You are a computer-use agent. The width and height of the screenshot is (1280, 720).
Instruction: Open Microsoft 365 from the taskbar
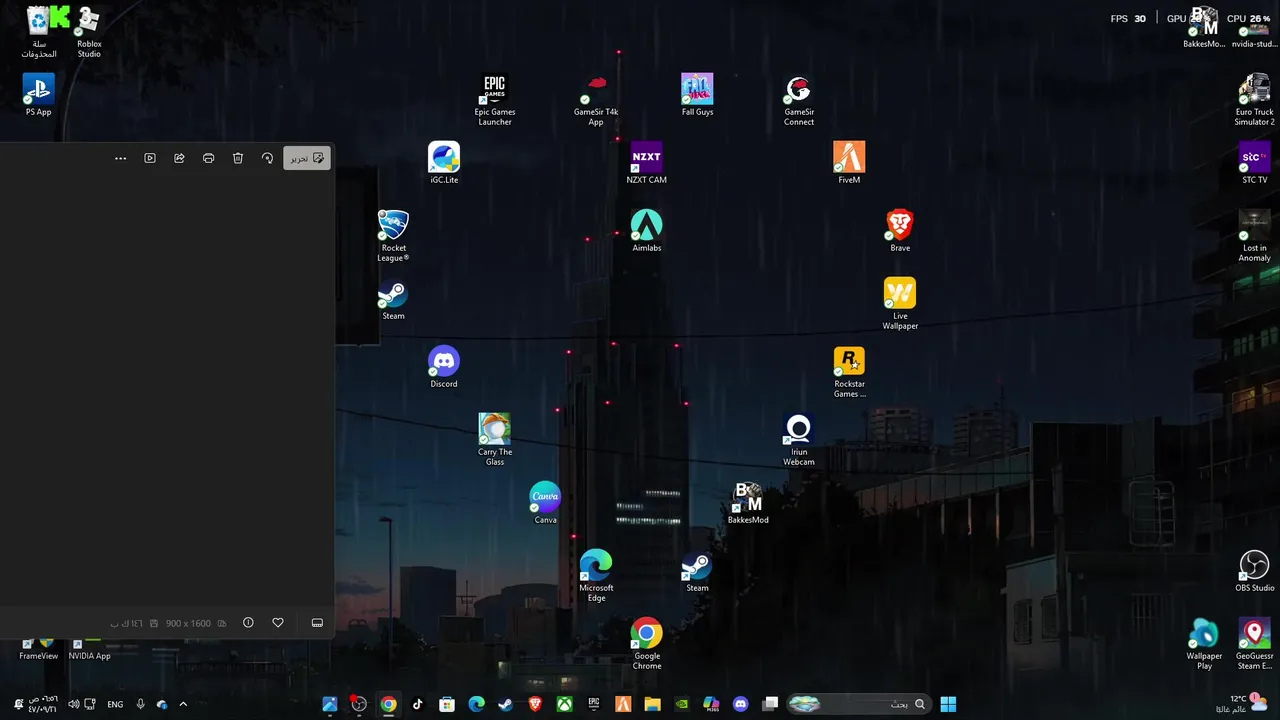point(711,704)
